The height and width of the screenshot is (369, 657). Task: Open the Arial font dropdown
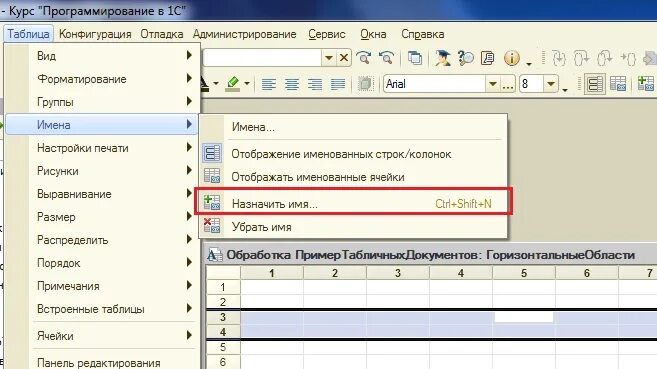[x=493, y=84]
